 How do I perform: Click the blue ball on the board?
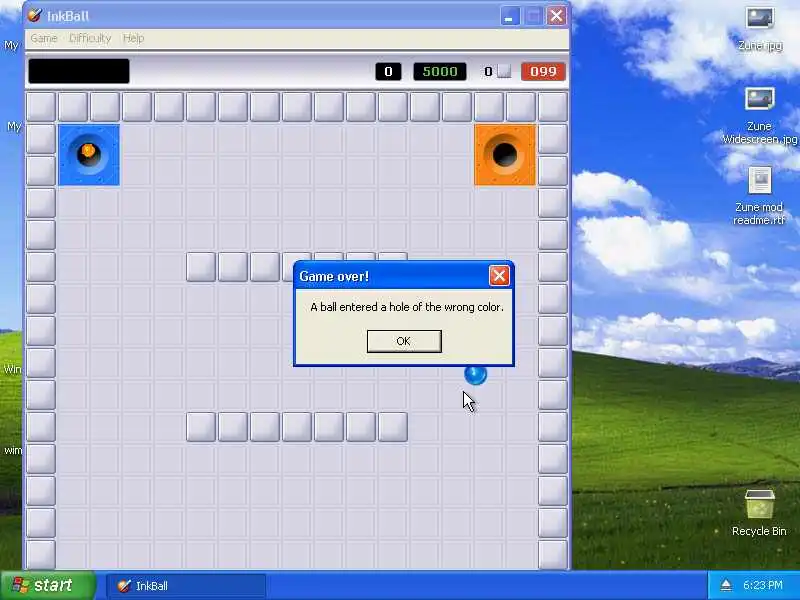point(476,374)
